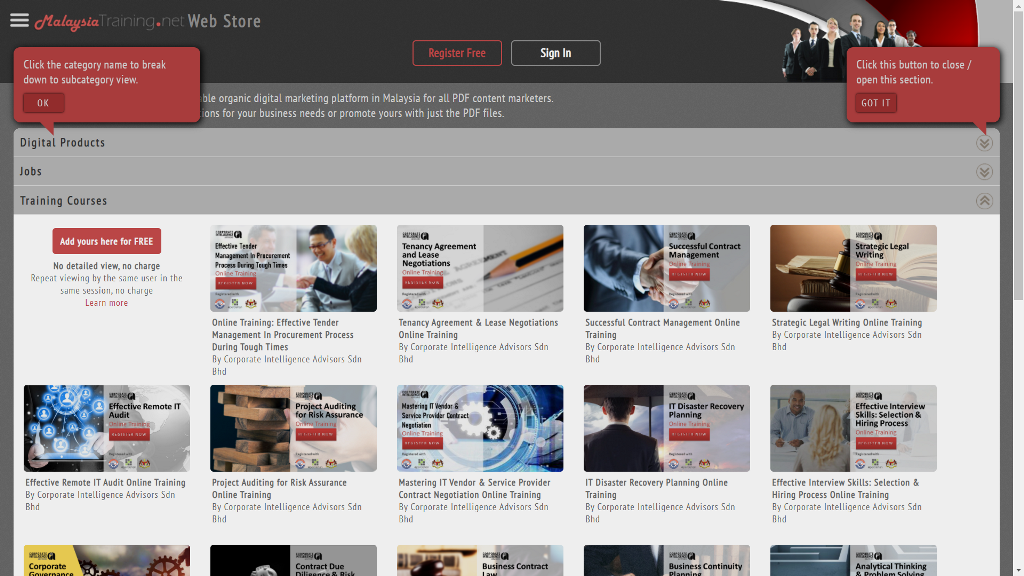
Task: Open Successful Contract Management course thumbnail
Action: (667, 268)
